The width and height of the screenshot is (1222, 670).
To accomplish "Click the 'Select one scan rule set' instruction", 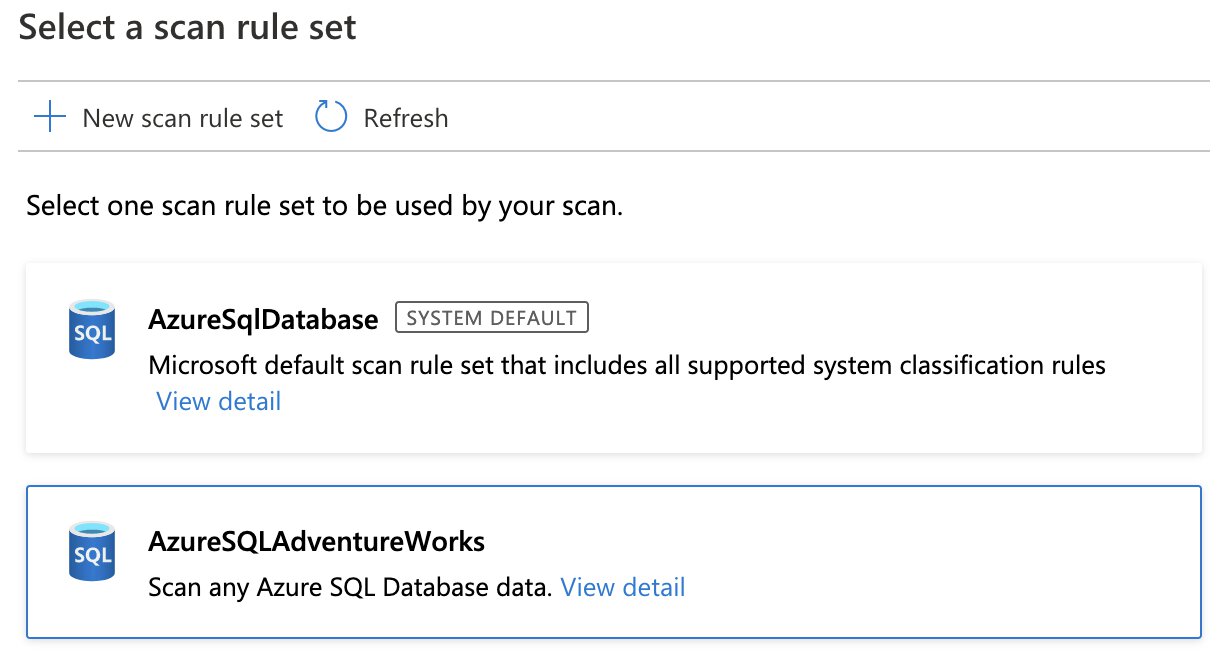I will pos(325,207).
